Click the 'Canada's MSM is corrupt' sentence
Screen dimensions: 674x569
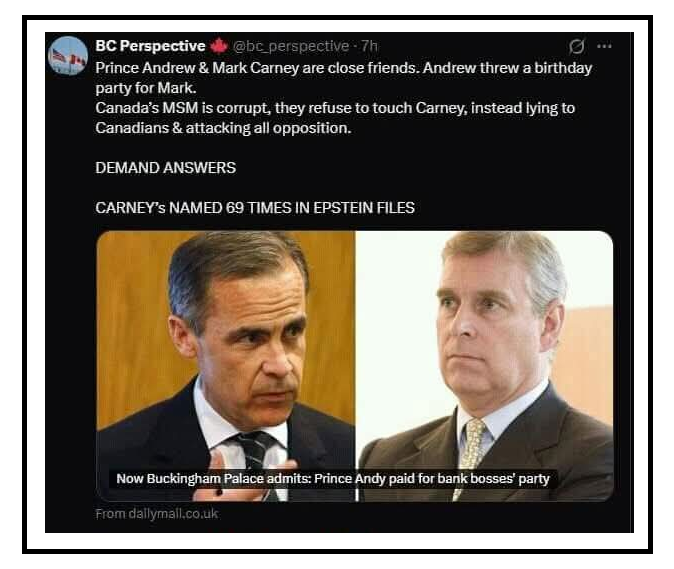tap(335, 108)
